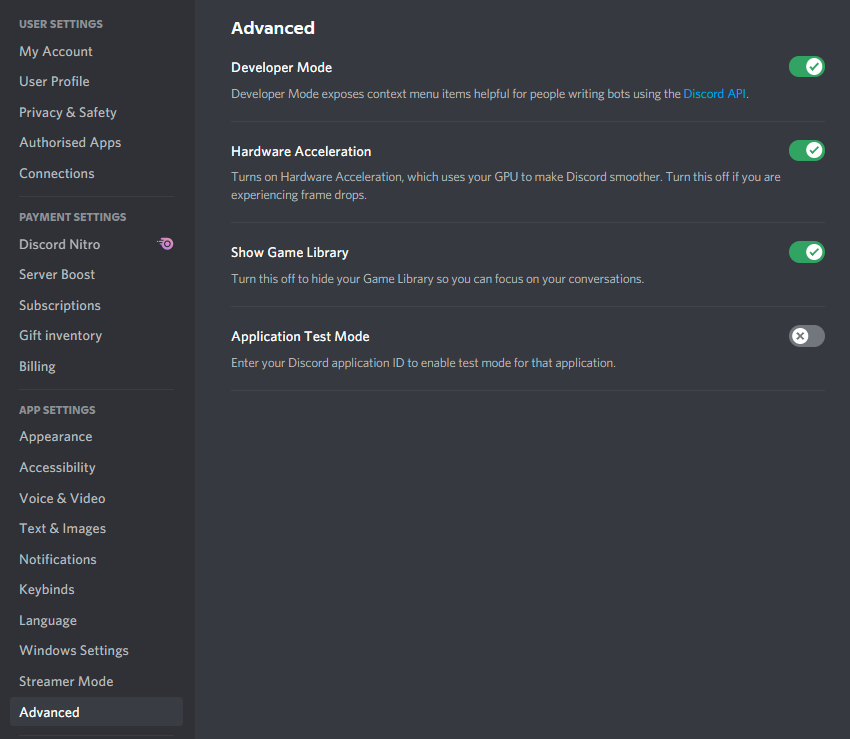Turn off Hardware Acceleration switch
850x739 pixels.
coord(806,151)
